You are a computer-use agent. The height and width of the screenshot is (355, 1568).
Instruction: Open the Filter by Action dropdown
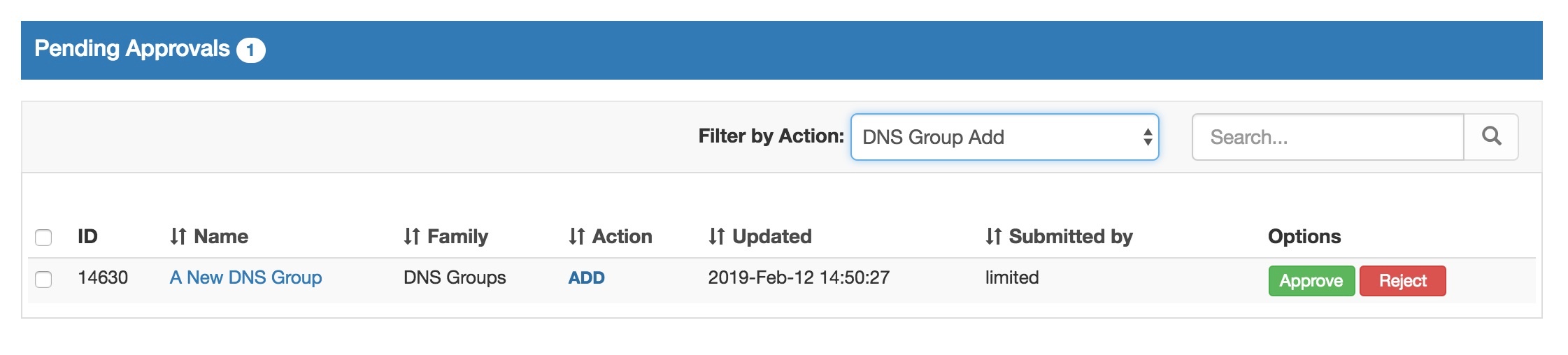pyautogui.click(x=1004, y=137)
